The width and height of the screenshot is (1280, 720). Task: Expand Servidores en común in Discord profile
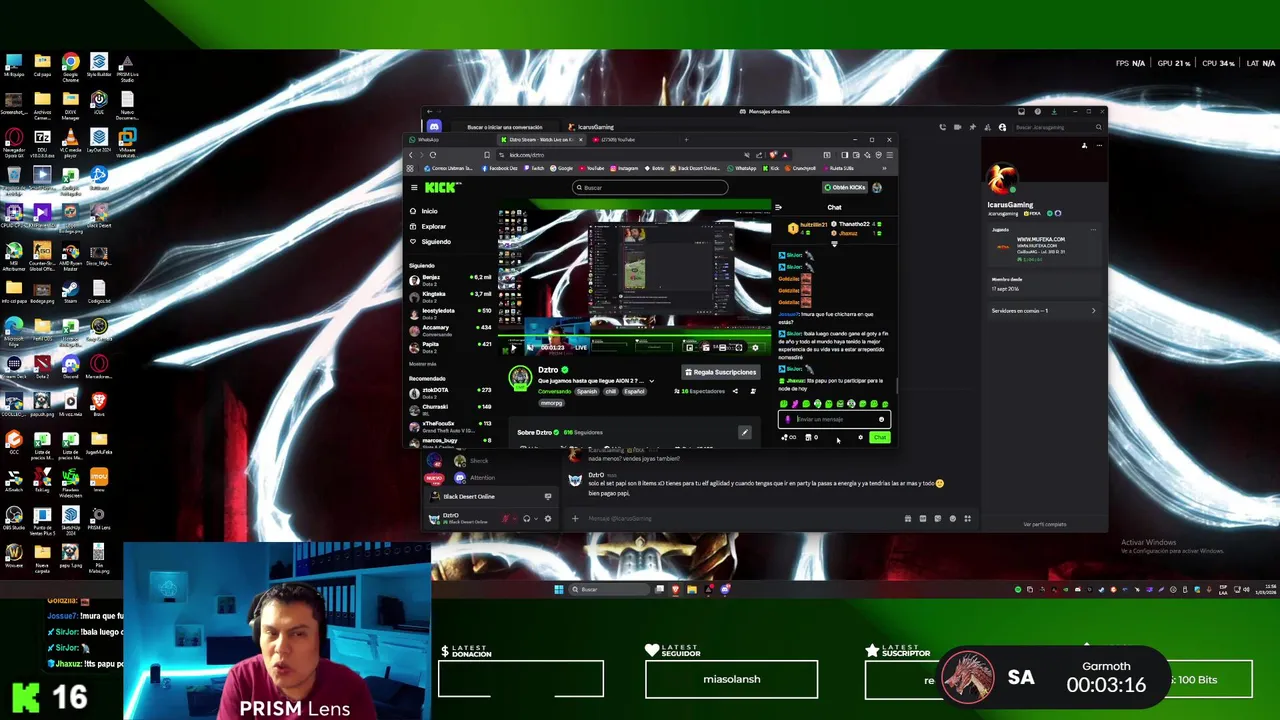tap(1044, 311)
